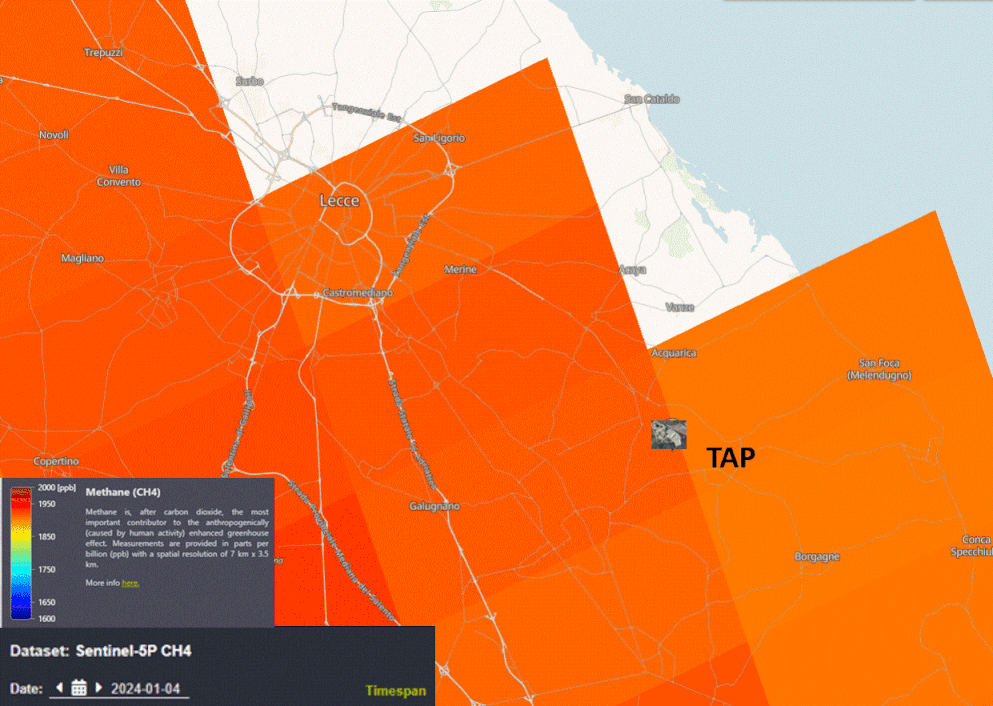This screenshot has height=706, width=993.
Task: Select the Trepuzzi town label
Action: (103, 52)
